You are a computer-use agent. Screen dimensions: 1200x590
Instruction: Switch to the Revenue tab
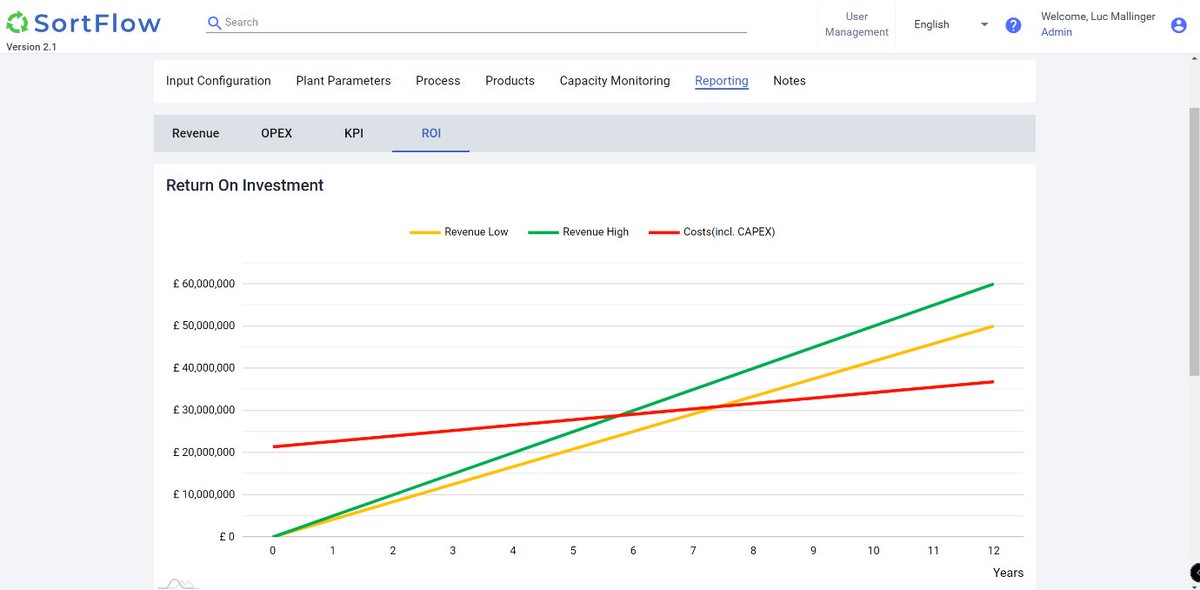pyautogui.click(x=195, y=132)
